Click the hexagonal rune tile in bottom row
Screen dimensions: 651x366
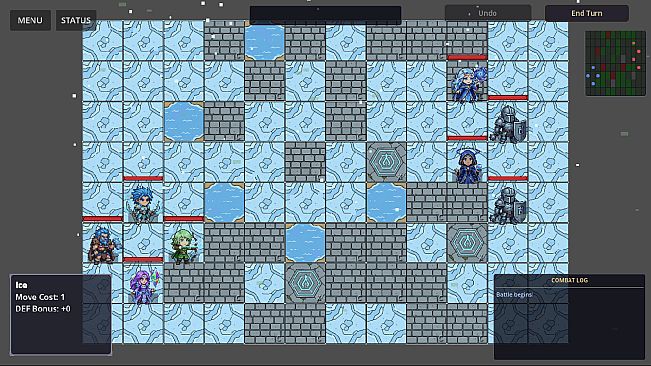pyautogui.click(x=305, y=284)
